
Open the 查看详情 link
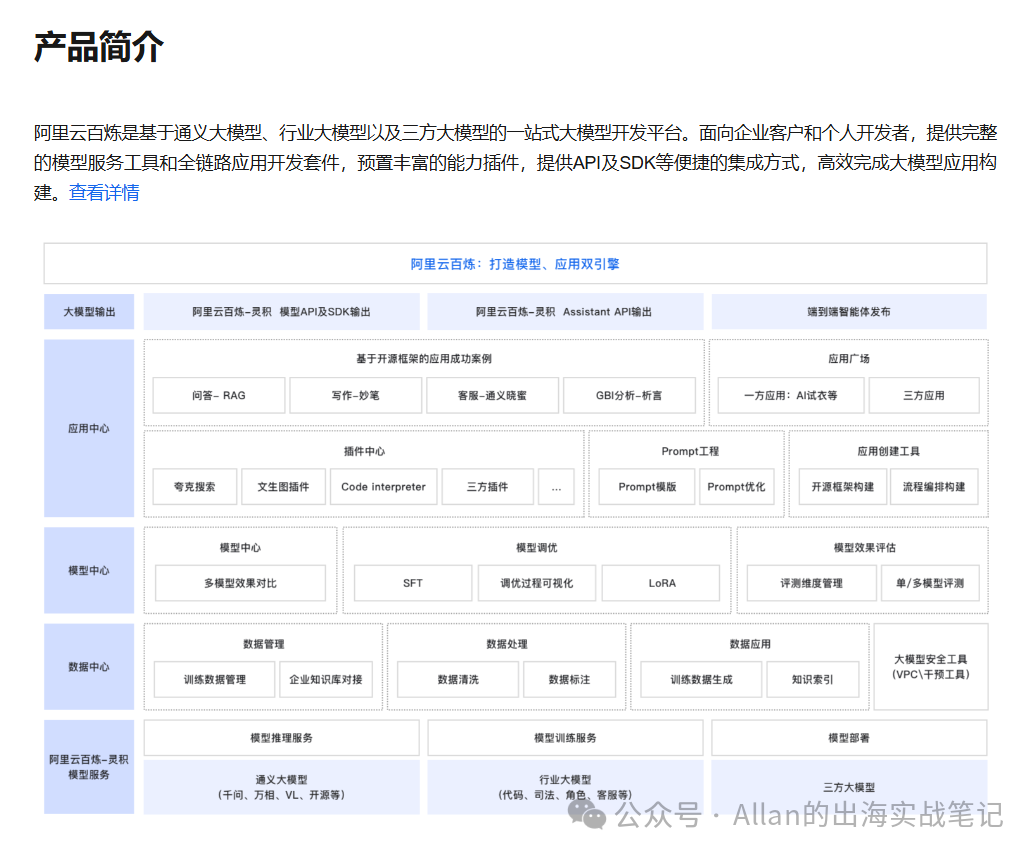(x=104, y=193)
